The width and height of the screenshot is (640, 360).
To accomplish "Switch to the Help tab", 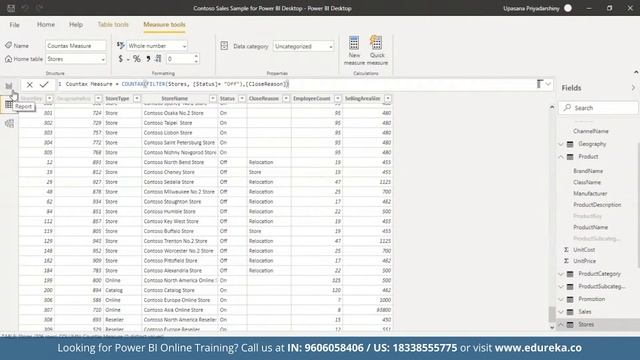I will (x=76, y=24).
